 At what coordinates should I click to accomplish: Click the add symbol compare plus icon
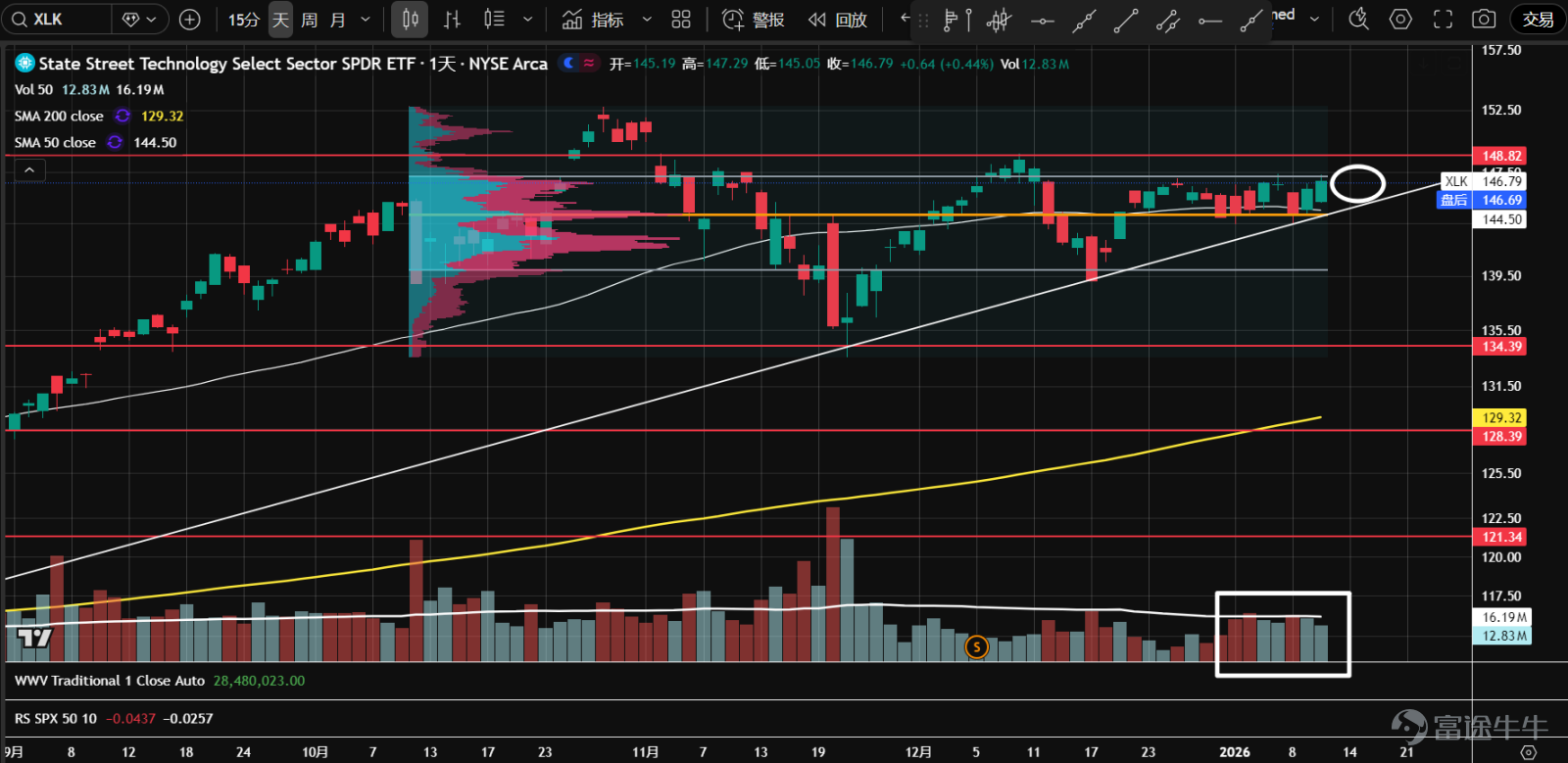[190, 20]
